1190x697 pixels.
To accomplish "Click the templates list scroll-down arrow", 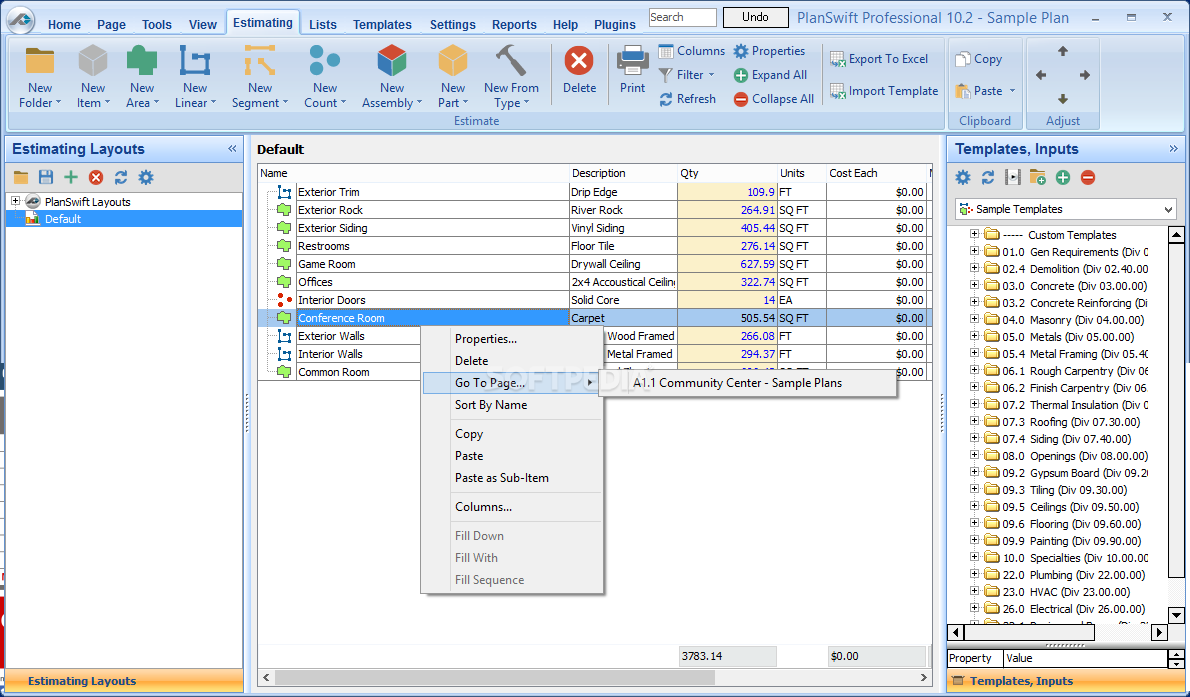I will [1176, 615].
